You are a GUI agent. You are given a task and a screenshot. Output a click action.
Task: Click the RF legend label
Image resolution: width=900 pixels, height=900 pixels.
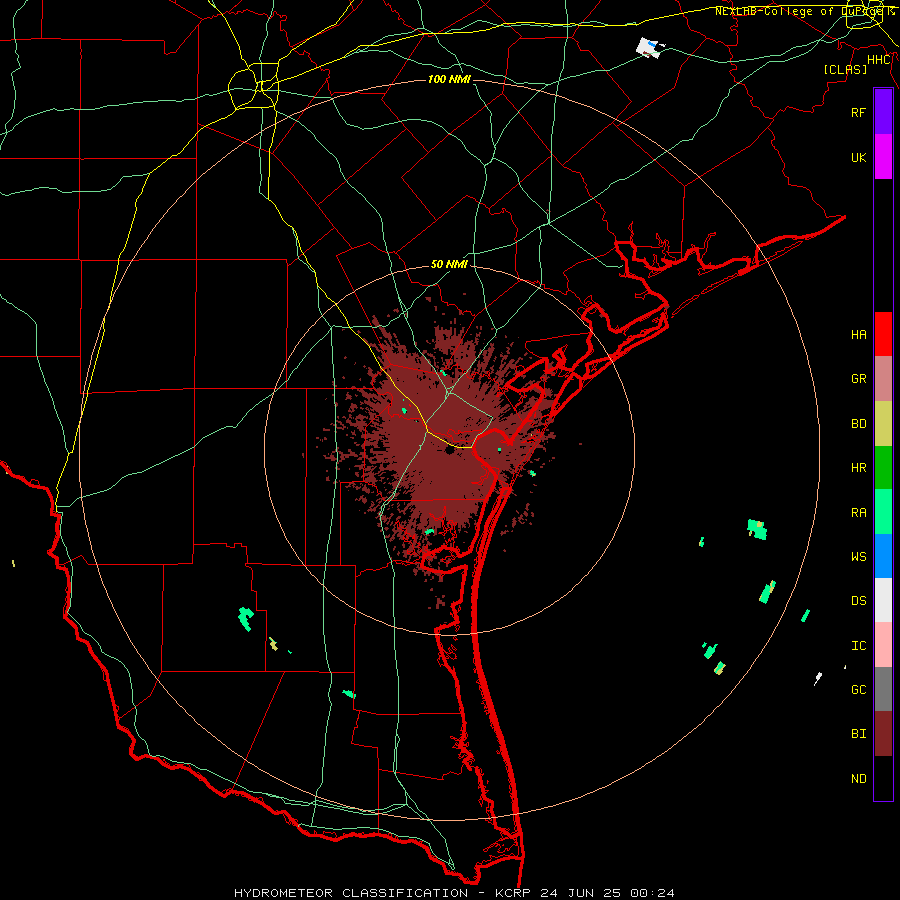click(859, 112)
